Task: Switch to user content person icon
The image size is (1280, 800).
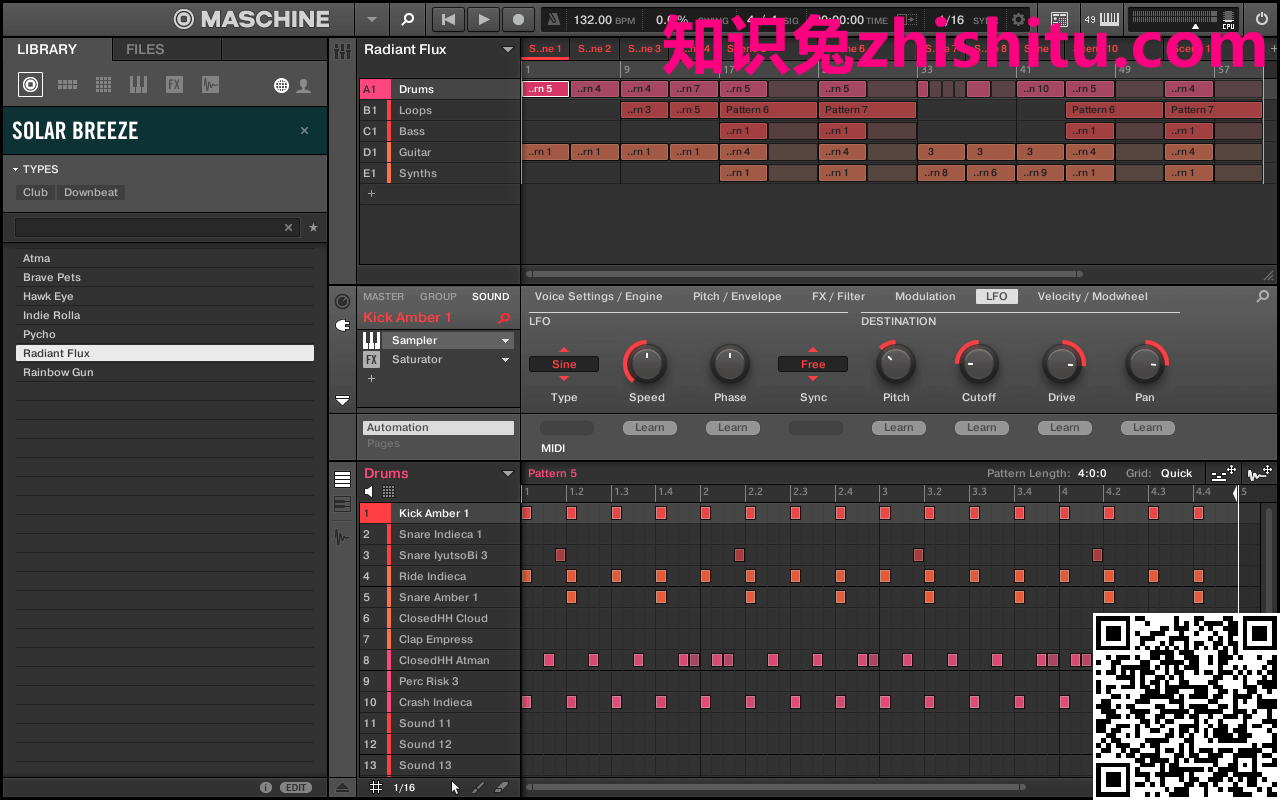Action: [304, 86]
